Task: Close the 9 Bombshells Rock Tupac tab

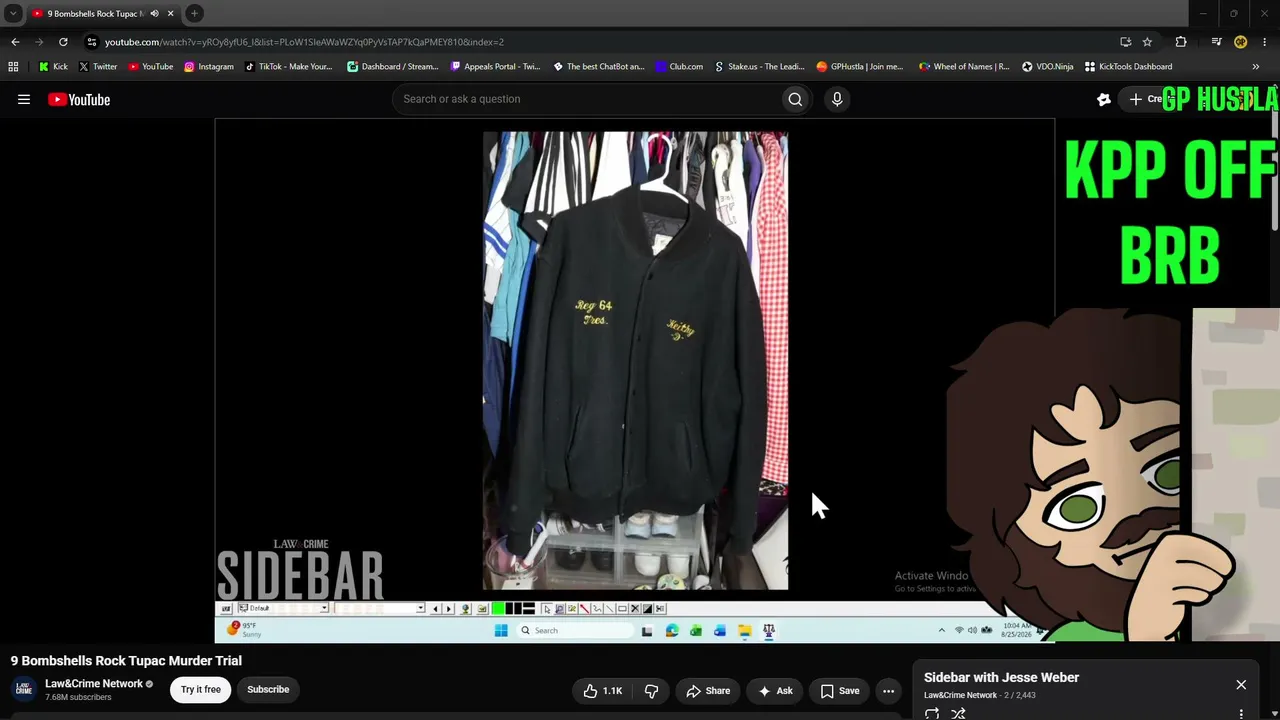Action: 171,14
